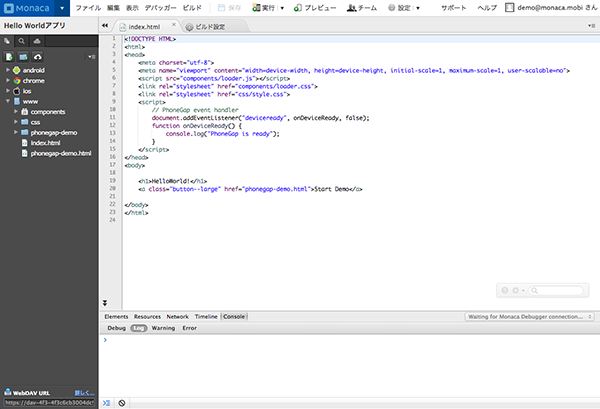The image size is (600, 409).
Task: Click the WebDAV URL text field
Action: pos(50,402)
